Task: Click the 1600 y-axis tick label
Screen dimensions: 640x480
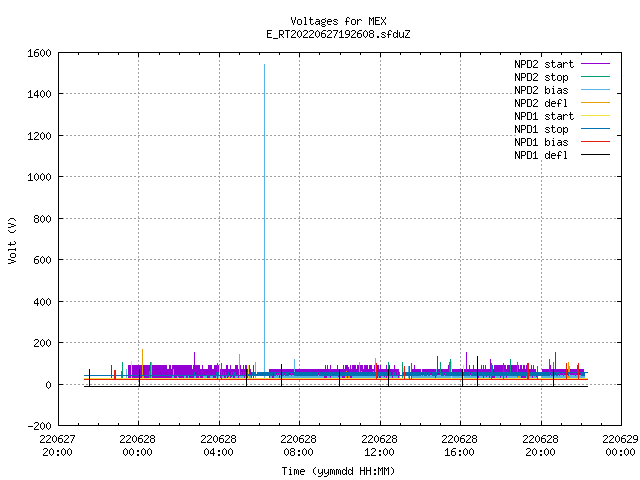Action: coord(39,53)
